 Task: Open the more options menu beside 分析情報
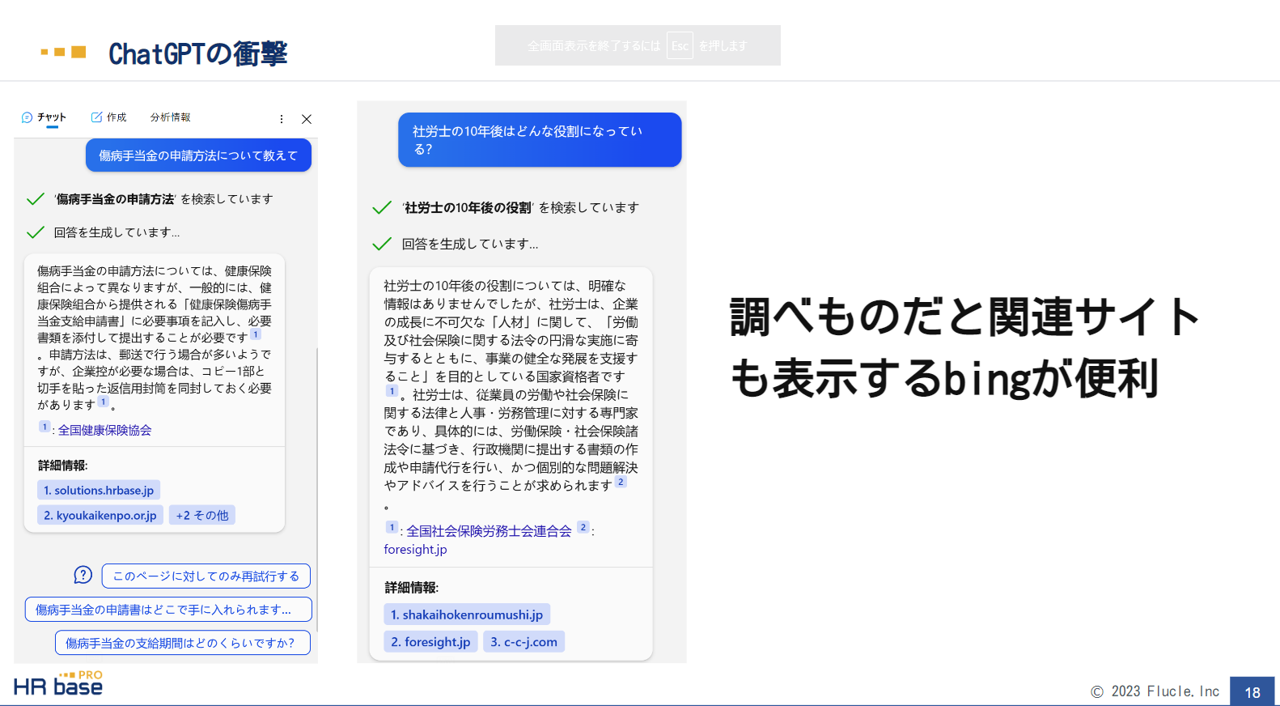pyautogui.click(x=281, y=119)
